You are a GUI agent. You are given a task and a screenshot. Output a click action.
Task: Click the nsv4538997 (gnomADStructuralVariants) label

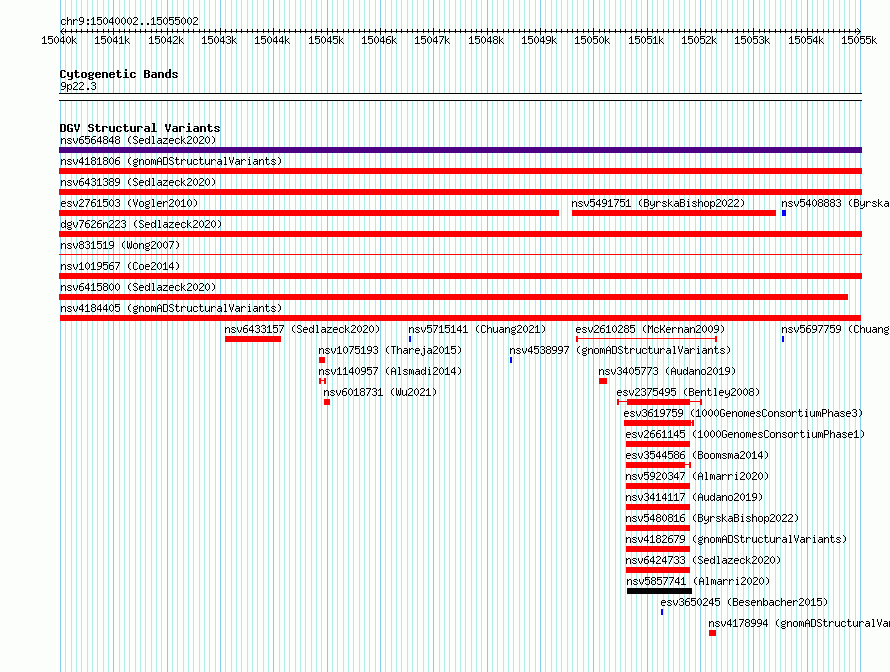pos(620,350)
